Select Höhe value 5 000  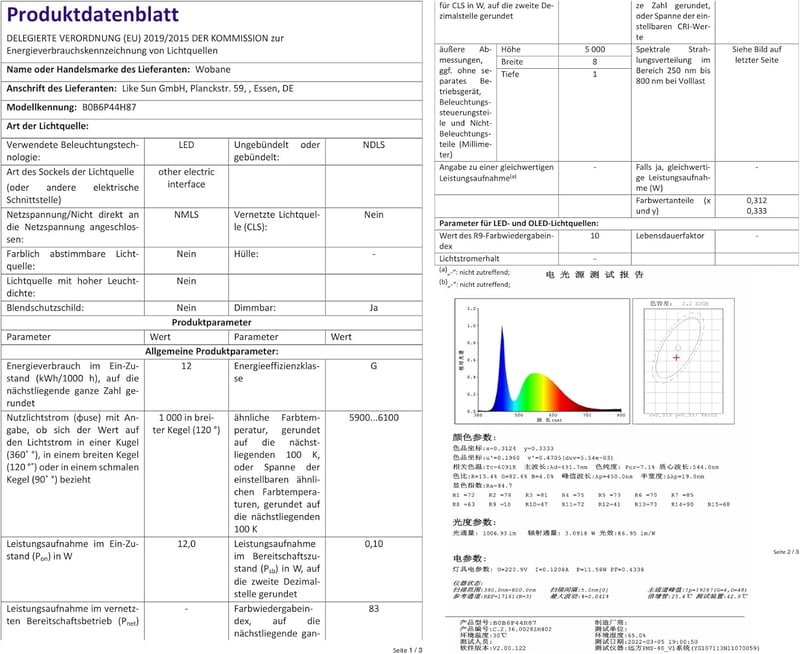[x=594, y=49]
